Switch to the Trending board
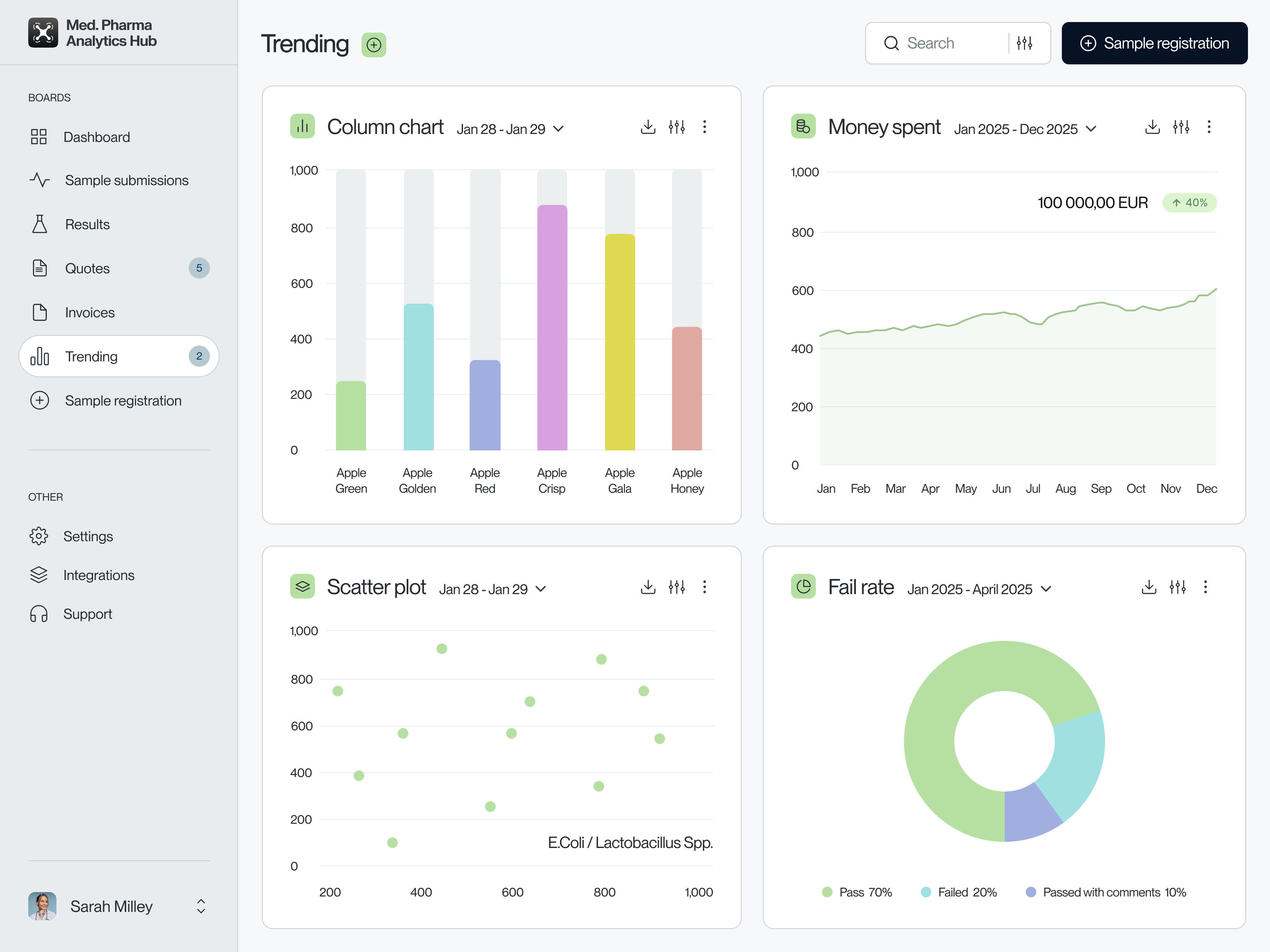 pos(92,356)
